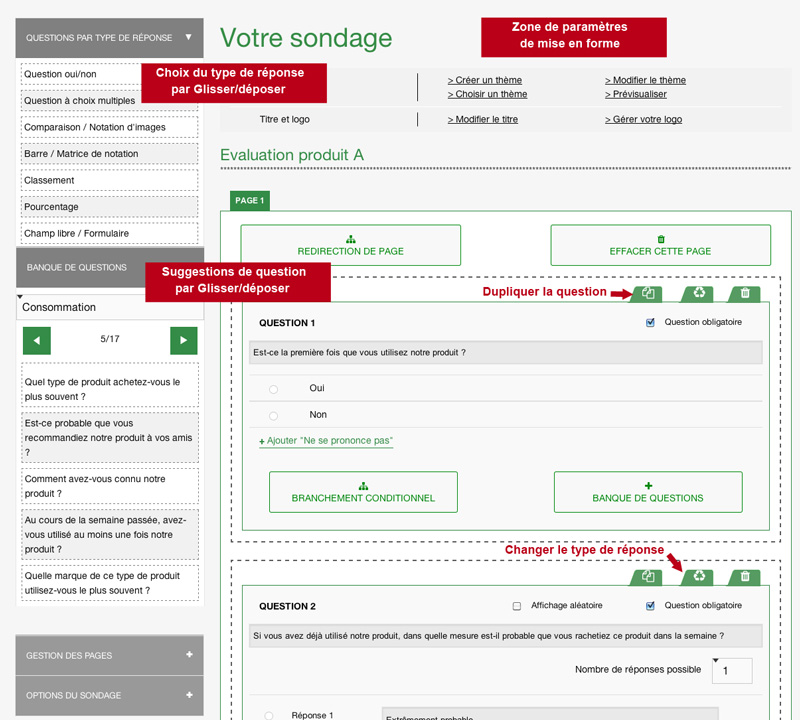Select the Oui radio button
The image size is (800, 720).
click(x=273, y=389)
